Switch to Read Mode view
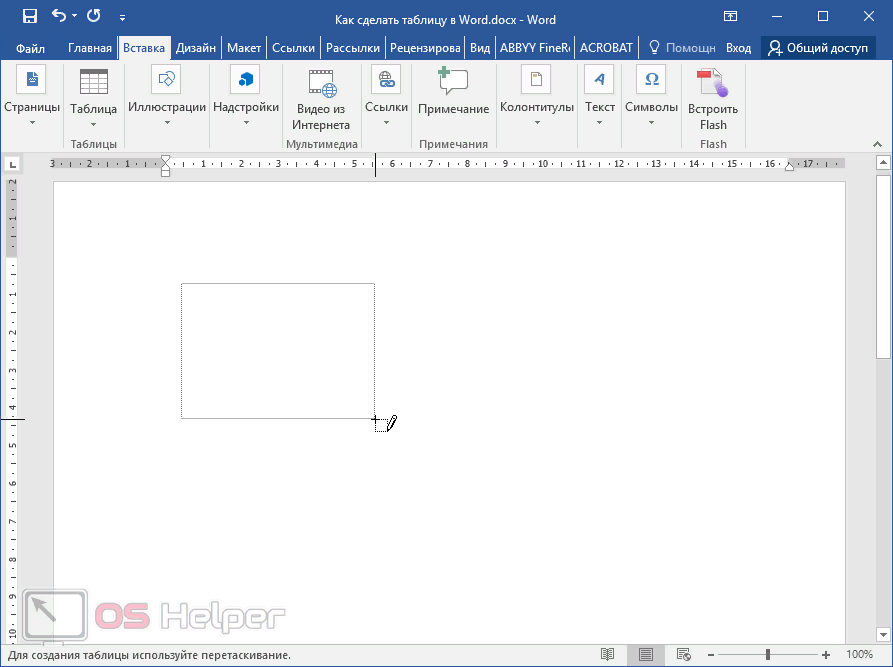 pyautogui.click(x=607, y=655)
